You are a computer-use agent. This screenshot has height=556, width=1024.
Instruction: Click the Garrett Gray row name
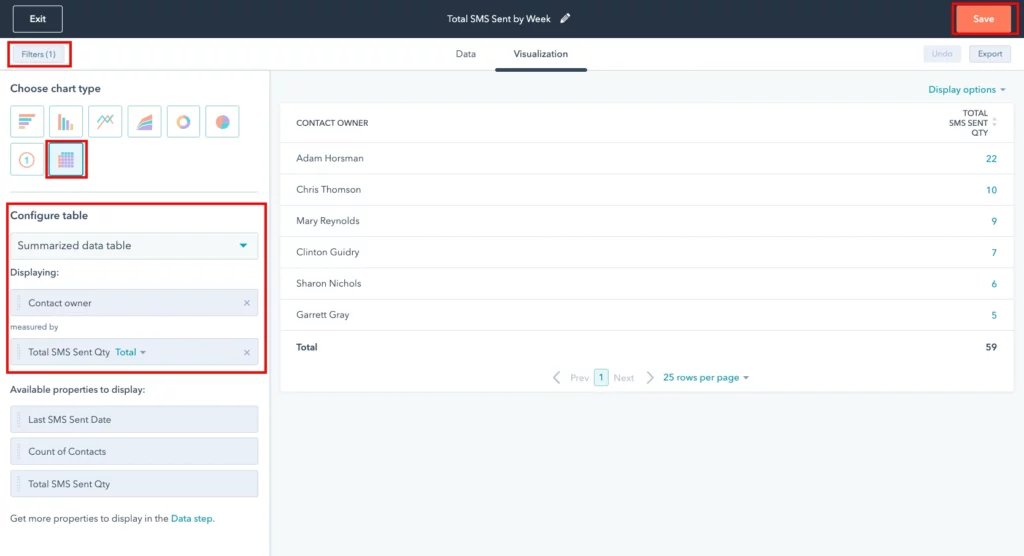coord(323,315)
